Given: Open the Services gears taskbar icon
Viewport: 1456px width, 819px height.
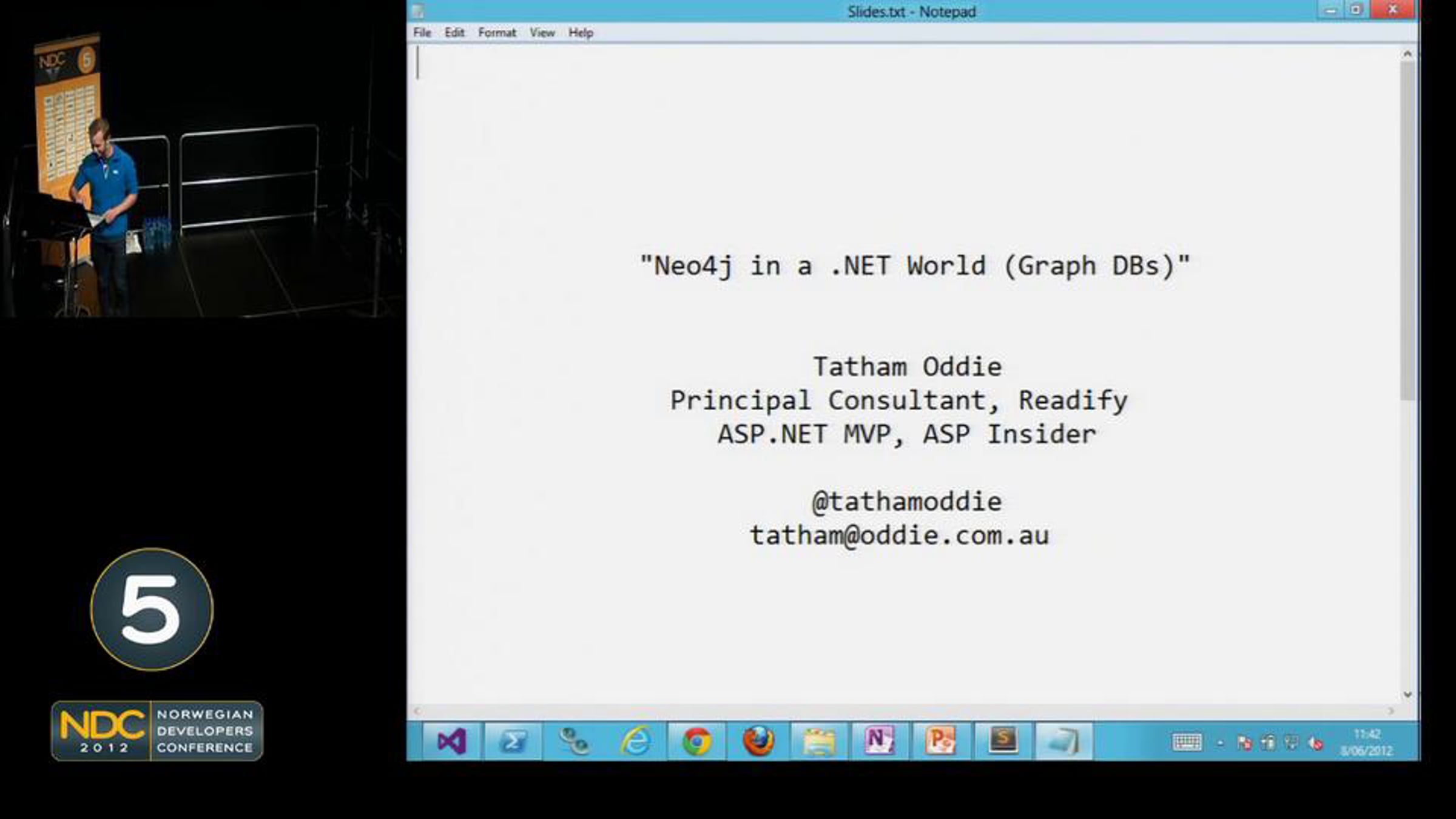Looking at the screenshot, I should click(575, 741).
